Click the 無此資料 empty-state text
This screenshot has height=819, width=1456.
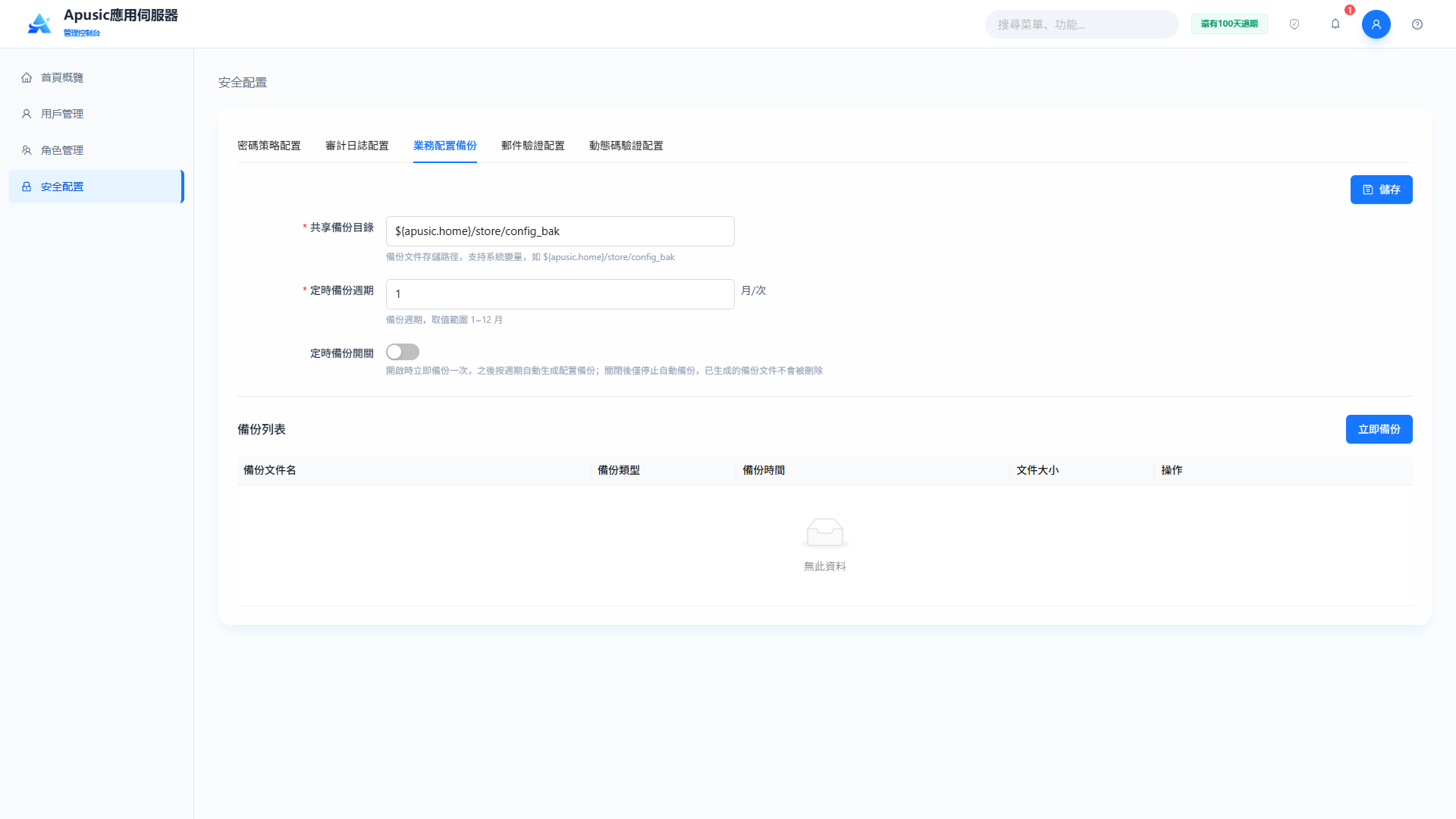[x=825, y=566]
